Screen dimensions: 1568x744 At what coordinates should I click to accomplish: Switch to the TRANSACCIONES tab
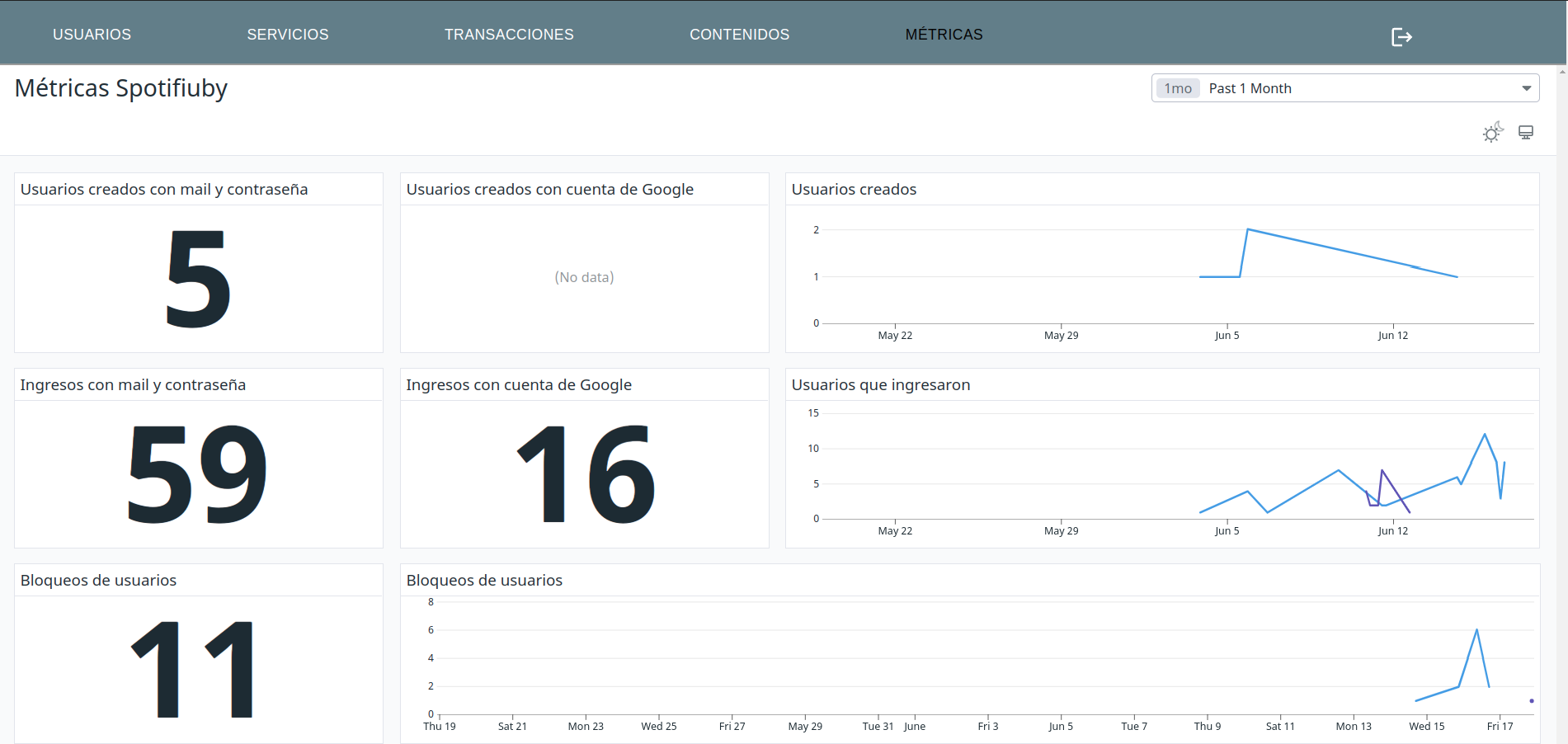click(x=508, y=35)
